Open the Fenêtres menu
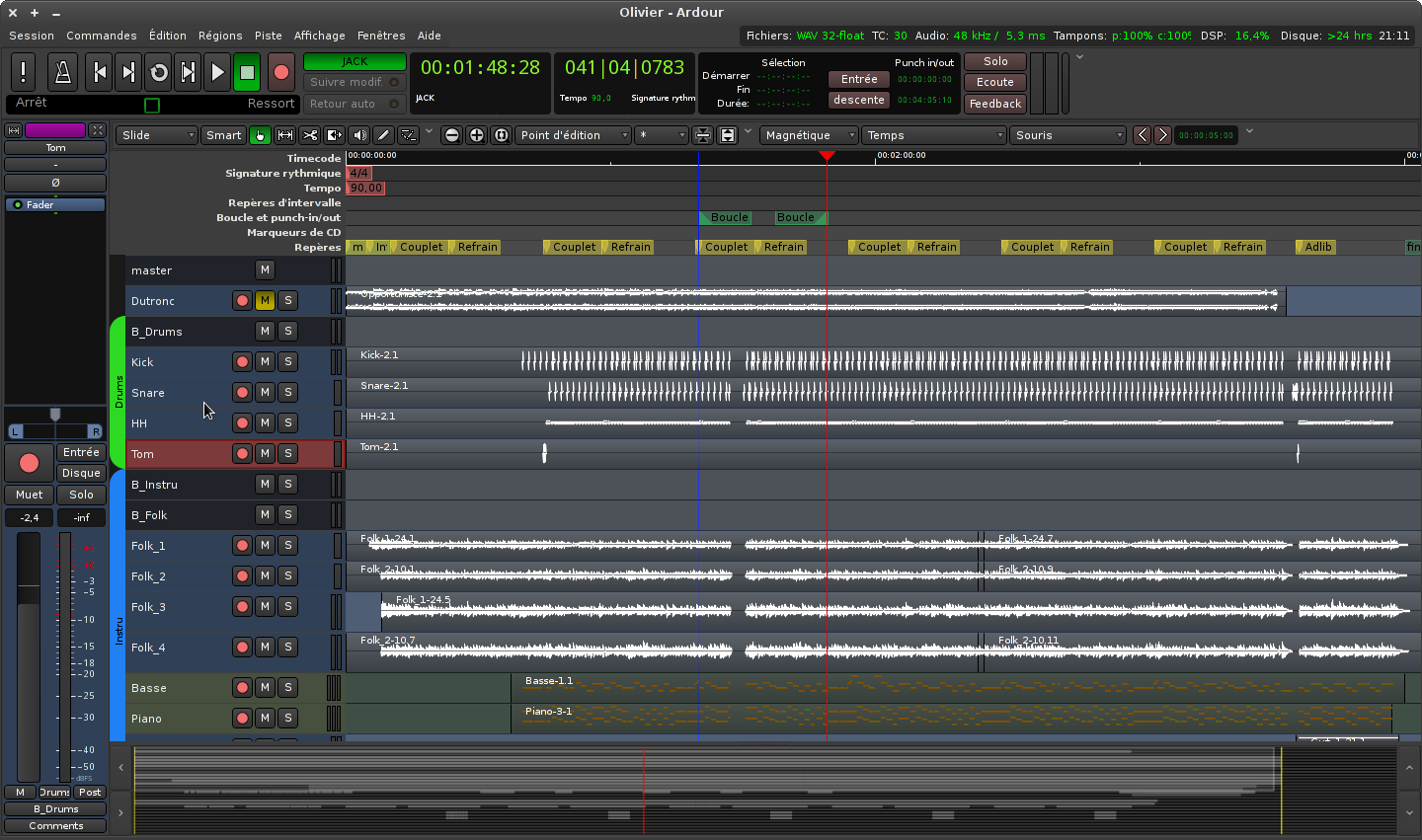The height and width of the screenshot is (840, 1422). tap(381, 36)
